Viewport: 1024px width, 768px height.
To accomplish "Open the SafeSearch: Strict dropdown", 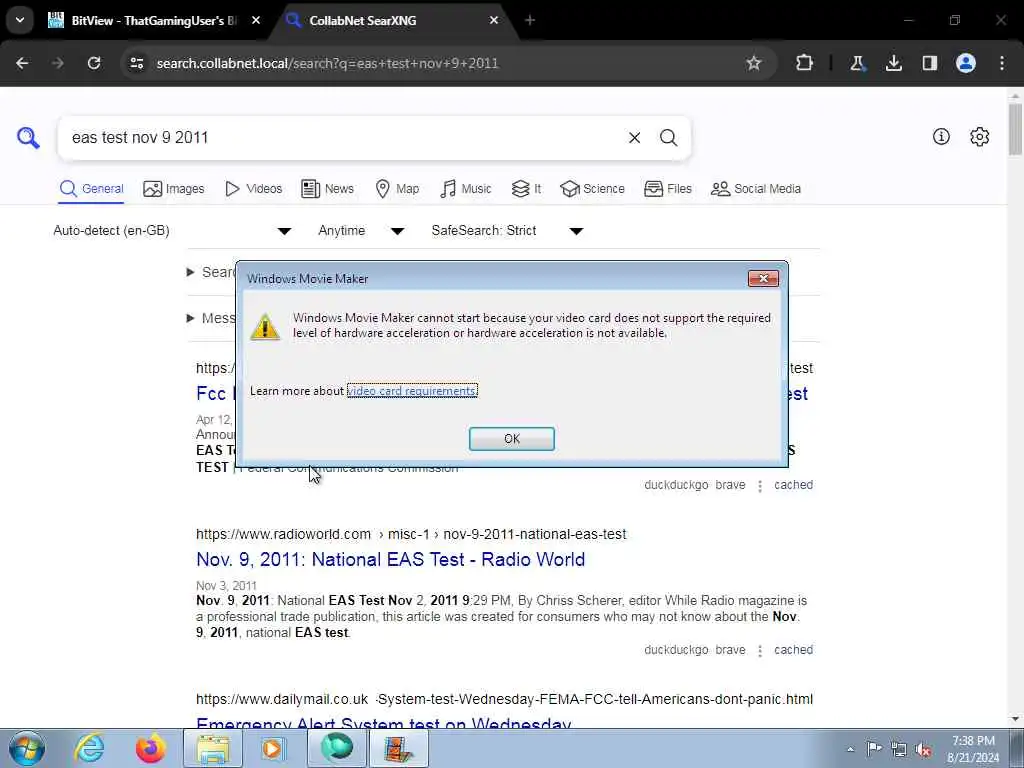I will click(x=507, y=231).
